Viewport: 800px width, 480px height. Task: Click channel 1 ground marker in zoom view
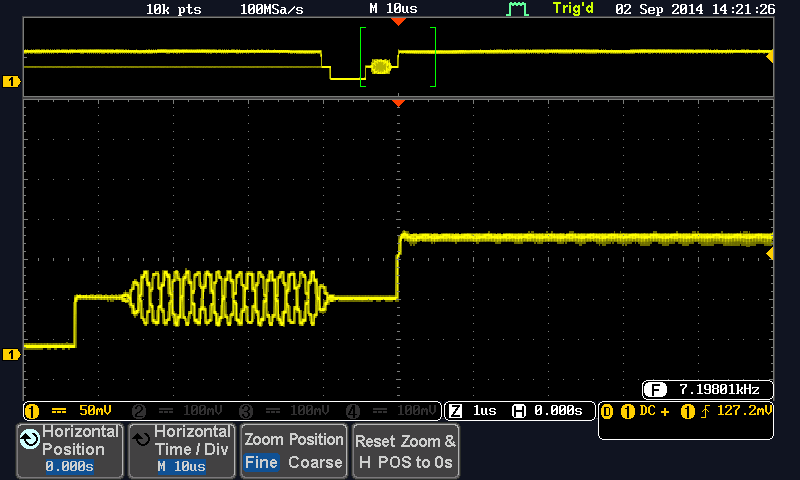click(x=12, y=354)
